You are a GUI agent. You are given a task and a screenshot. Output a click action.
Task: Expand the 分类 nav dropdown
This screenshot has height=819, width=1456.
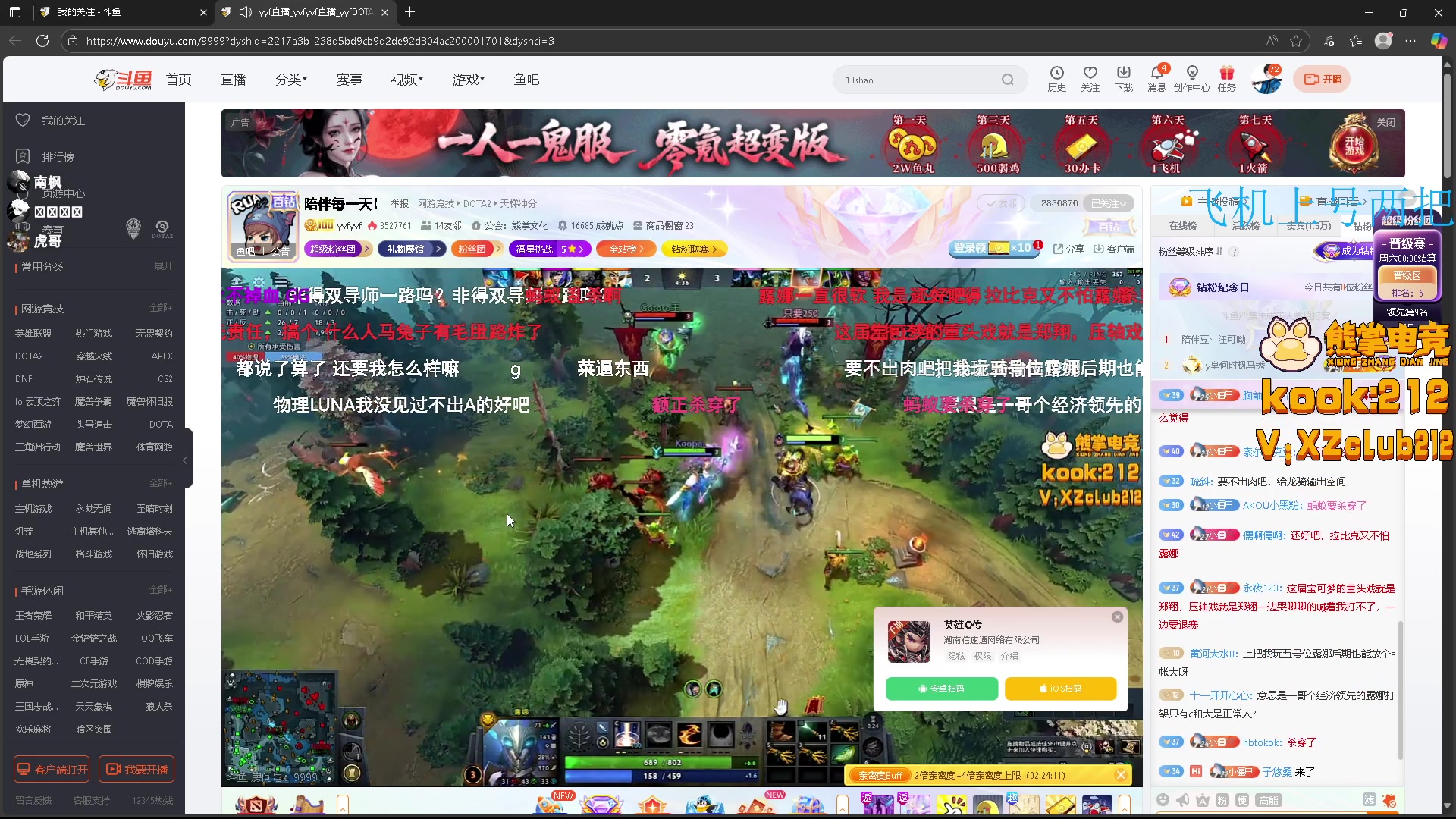point(291,80)
